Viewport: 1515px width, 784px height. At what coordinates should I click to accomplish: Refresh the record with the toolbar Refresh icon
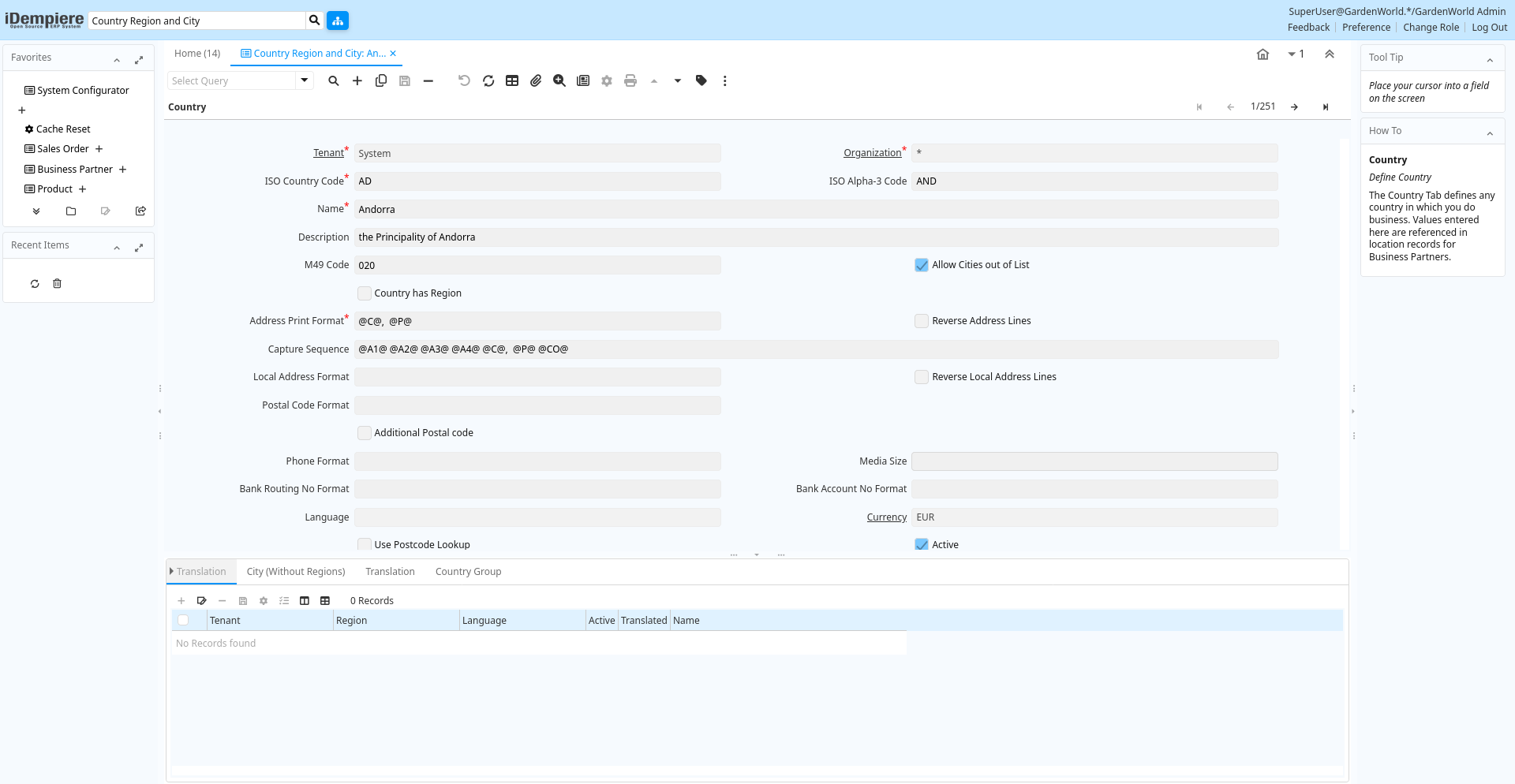tap(488, 80)
